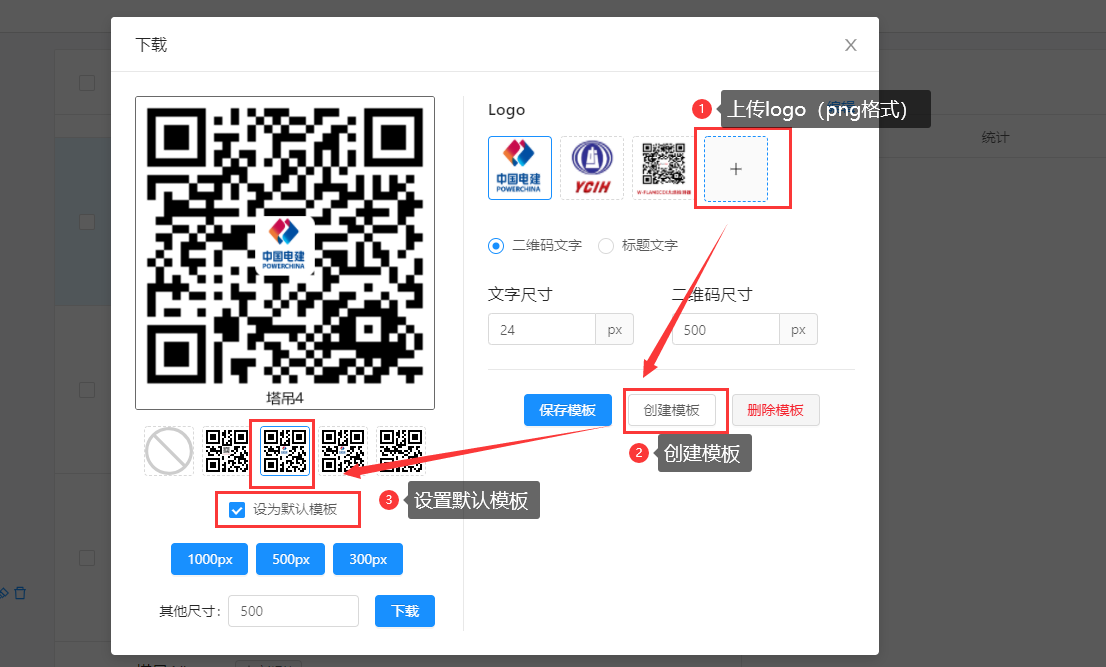
Task: Click the 删除模板 button
Action: point(775,410)
